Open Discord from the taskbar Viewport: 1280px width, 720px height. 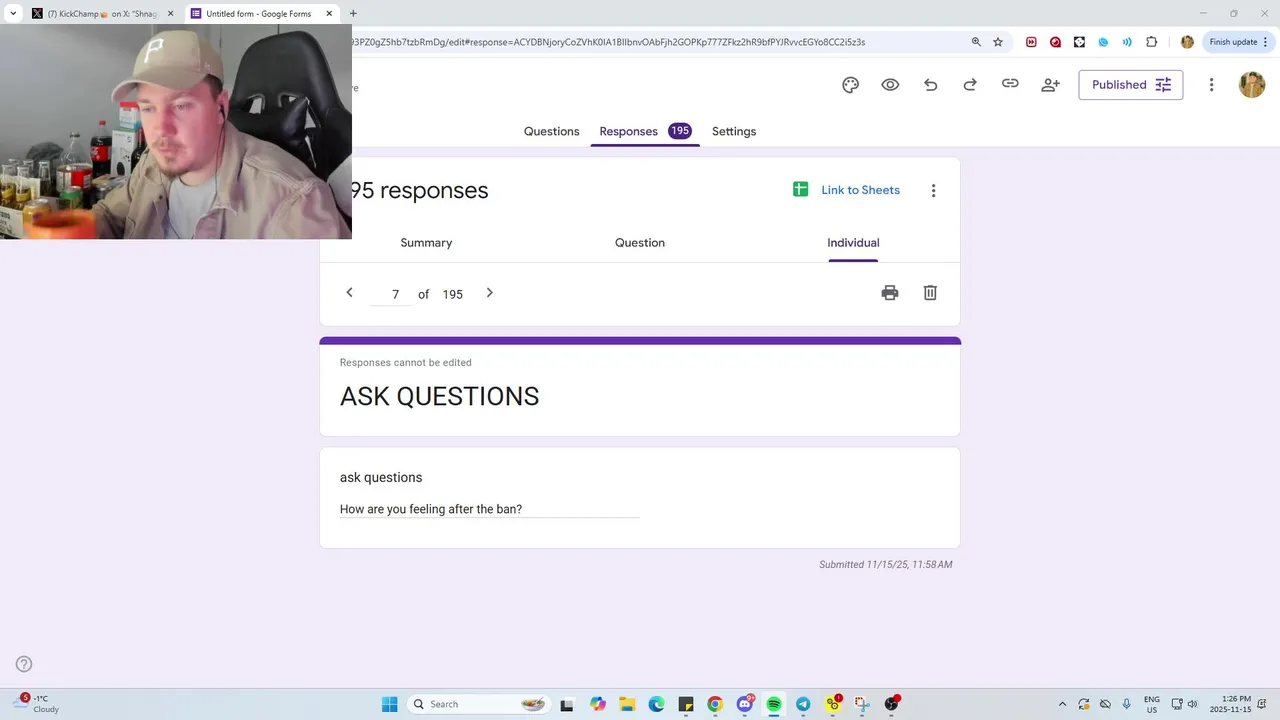745,704
